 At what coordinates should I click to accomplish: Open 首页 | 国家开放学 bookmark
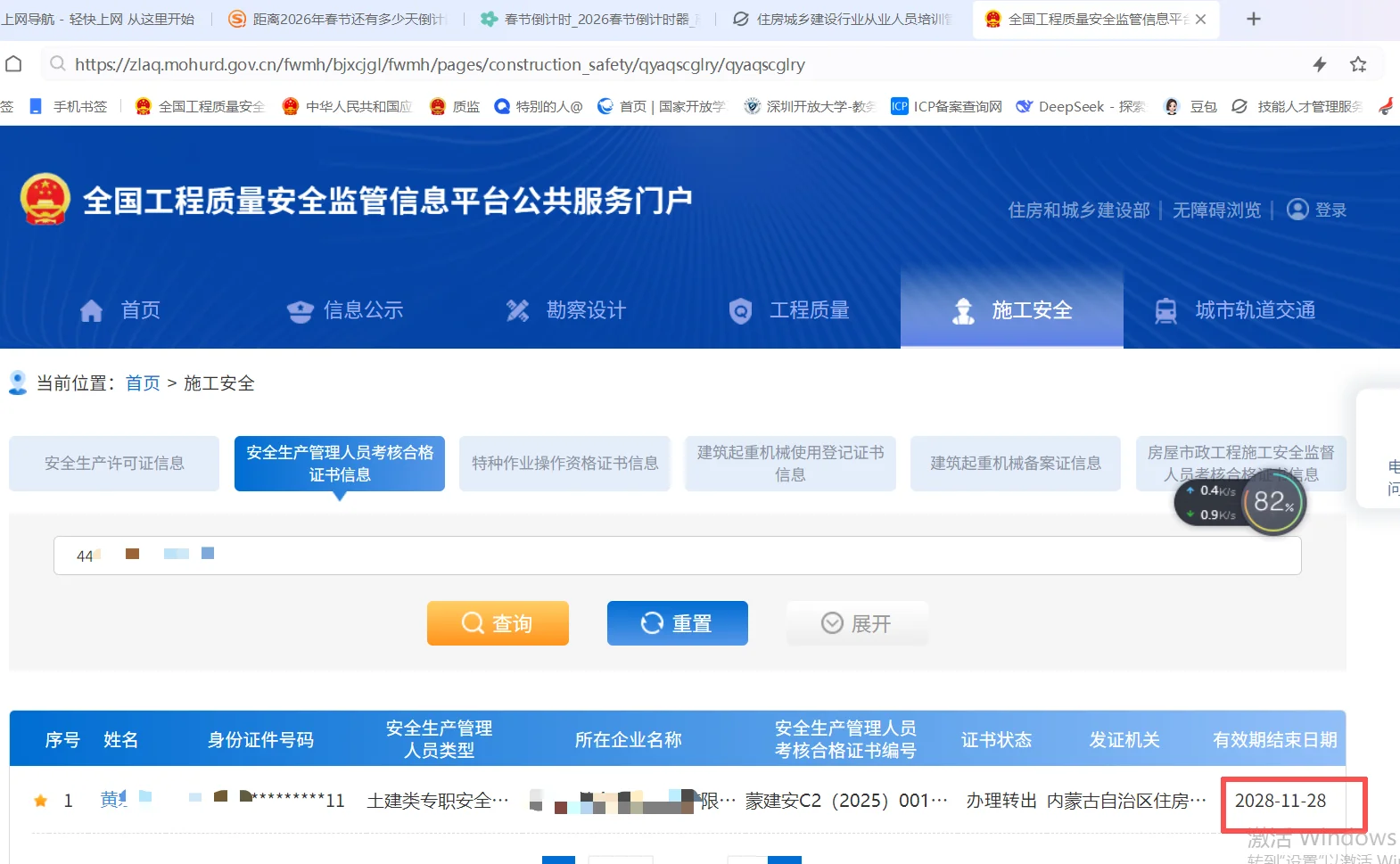point(662,106)
